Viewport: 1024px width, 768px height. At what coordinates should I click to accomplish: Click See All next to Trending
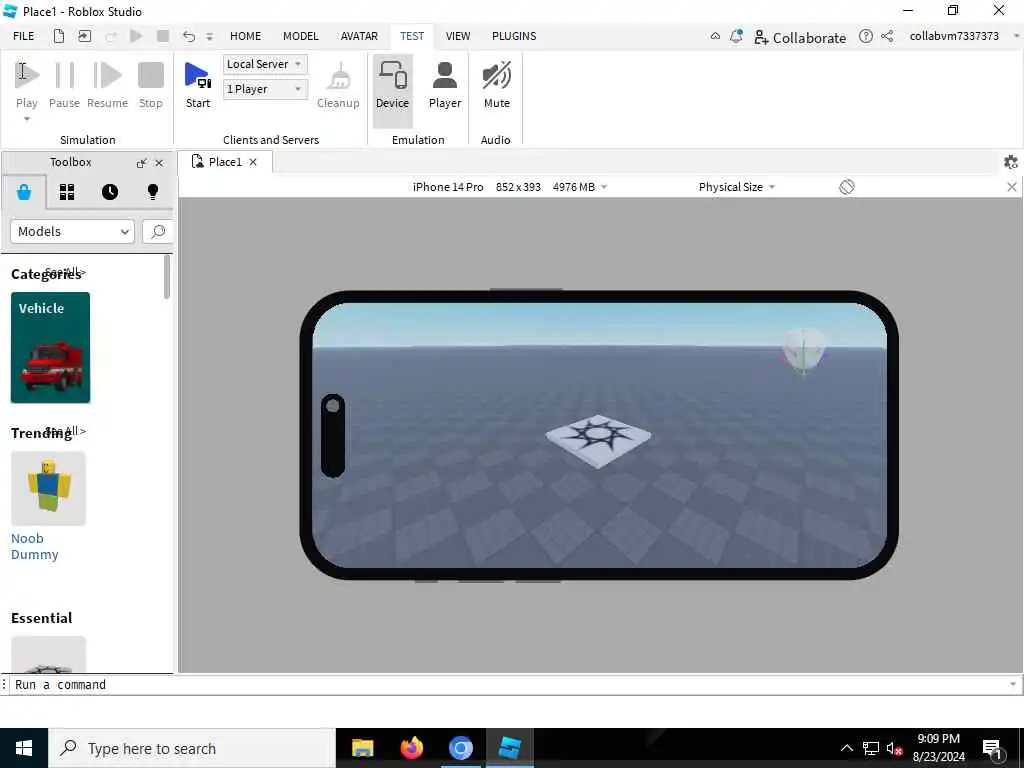click(66, 431)
